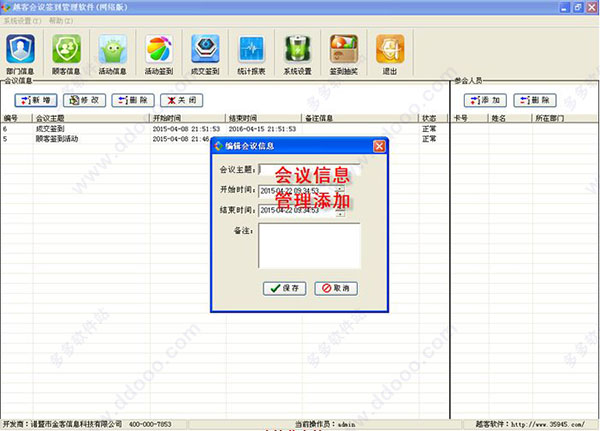600x431 pixels.
Task: Adjust the 开始时间 spinner arrows
Action: tap(340, 191)
